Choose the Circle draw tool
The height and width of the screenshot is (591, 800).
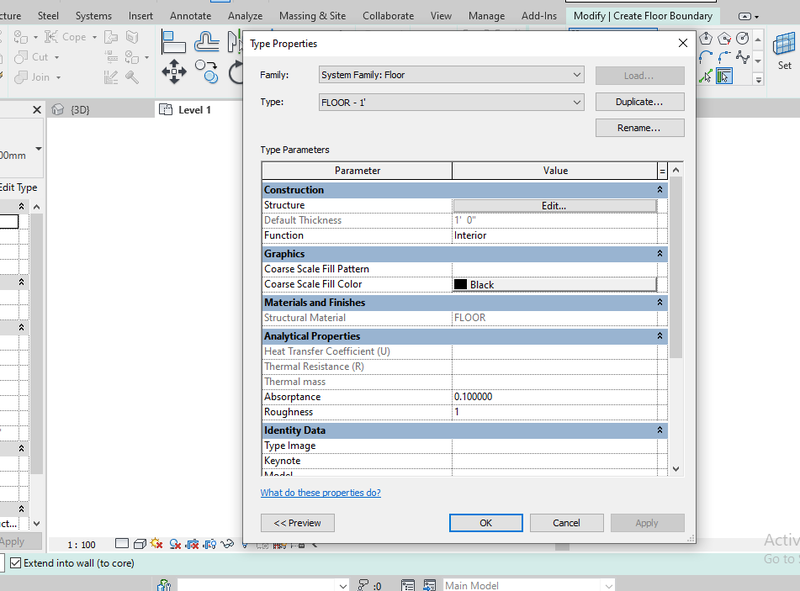[x=742, y=39]
